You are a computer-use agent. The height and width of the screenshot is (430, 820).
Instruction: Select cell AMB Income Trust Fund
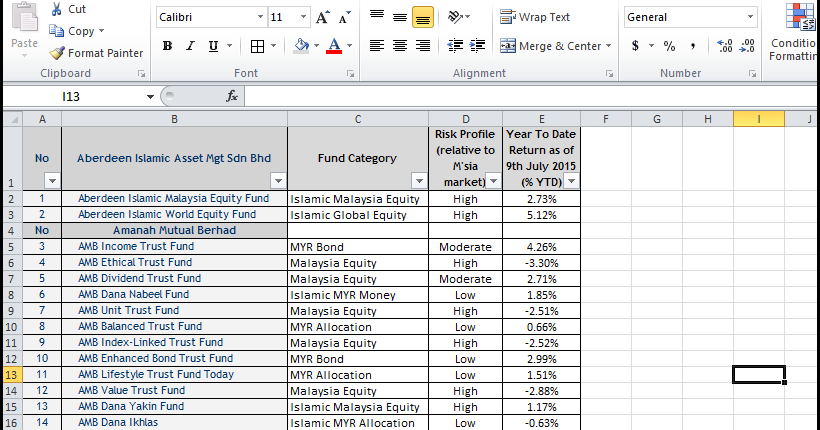click(174, 246)
